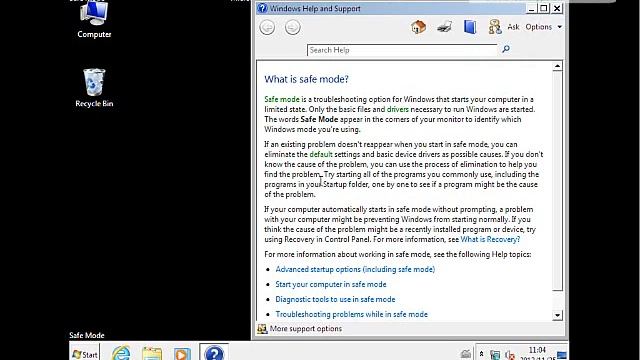640x360 pixels.
Task: Open Windows Explorer from the taskbar
Action: [152, 353]
